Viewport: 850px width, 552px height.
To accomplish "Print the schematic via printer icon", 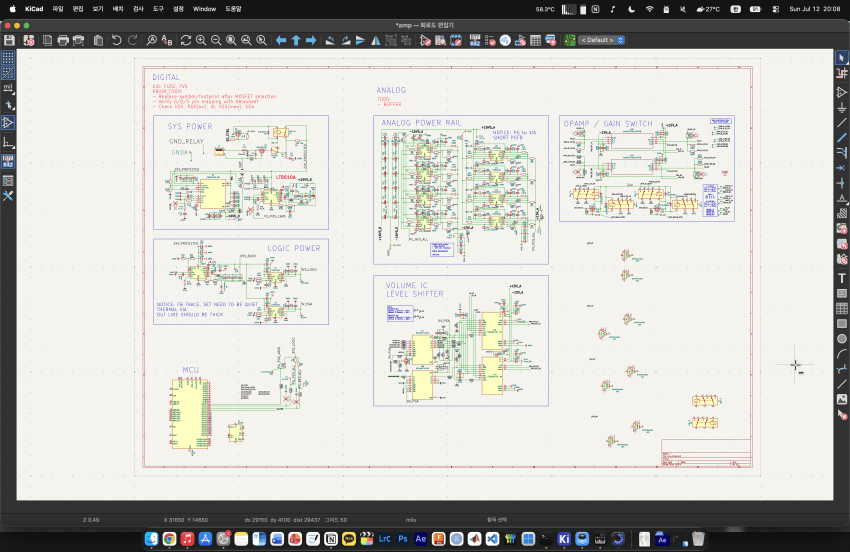I will pos(63,40).
